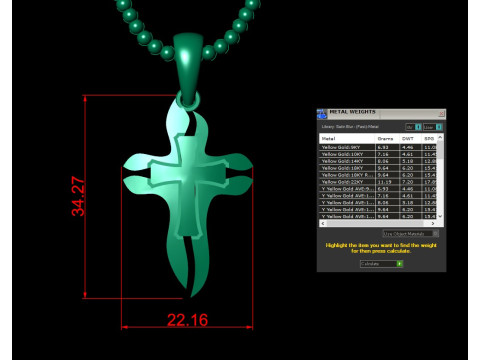Click Grams value in Yellow Gold: 14KY row
This screenshot has height=360, width=480.
[x=387, y=161]
